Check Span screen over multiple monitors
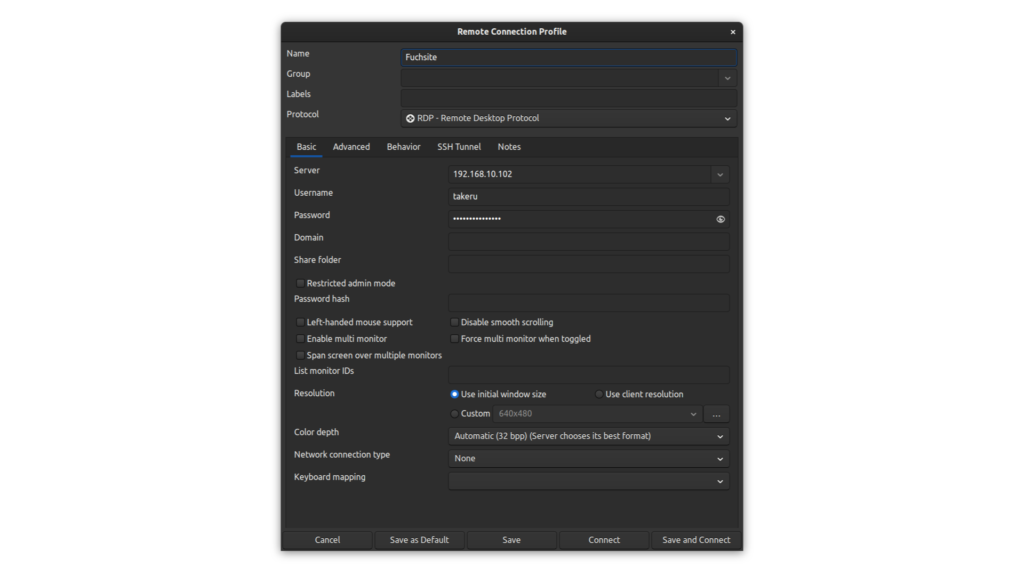This screenshot has height=576, width=1024. 300,355
